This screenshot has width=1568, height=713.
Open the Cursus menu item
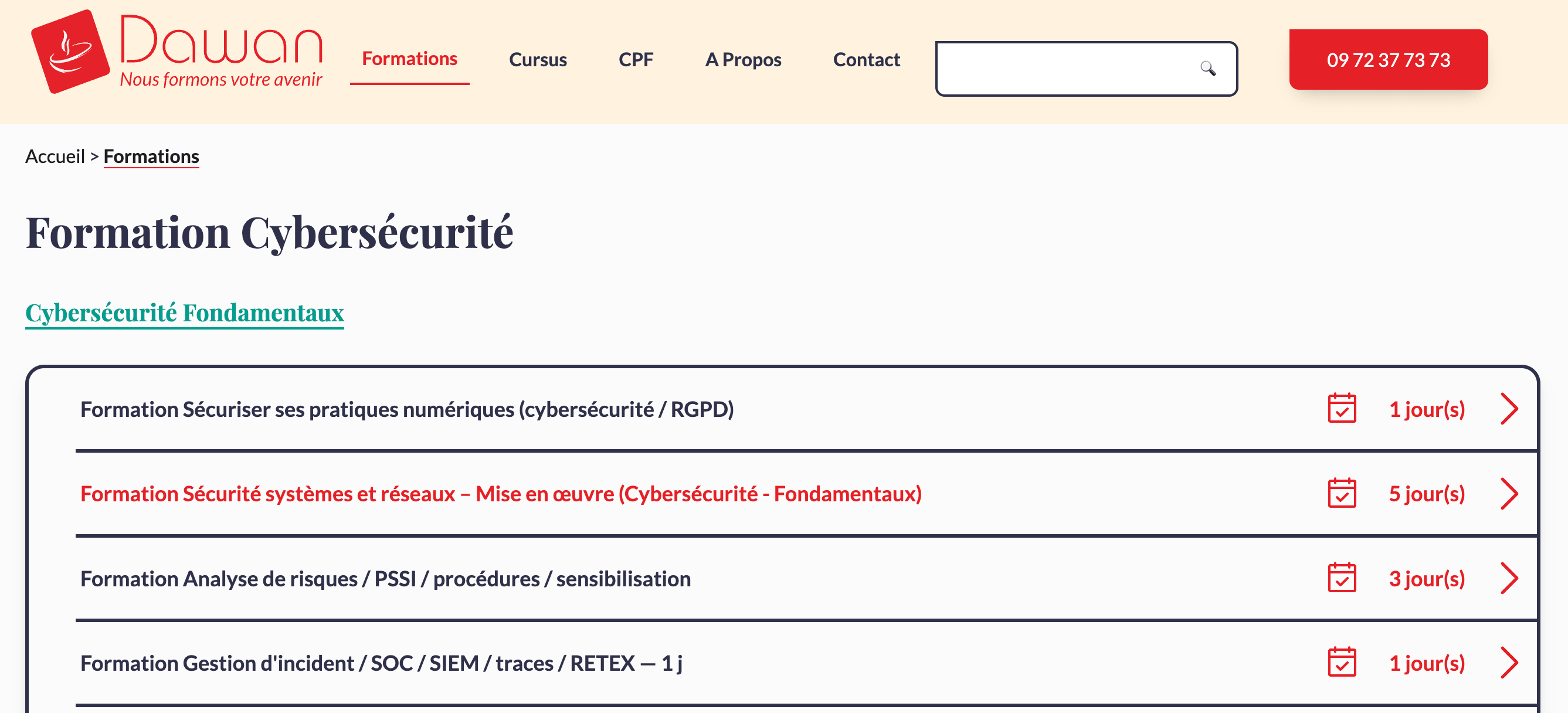point(538,60)
